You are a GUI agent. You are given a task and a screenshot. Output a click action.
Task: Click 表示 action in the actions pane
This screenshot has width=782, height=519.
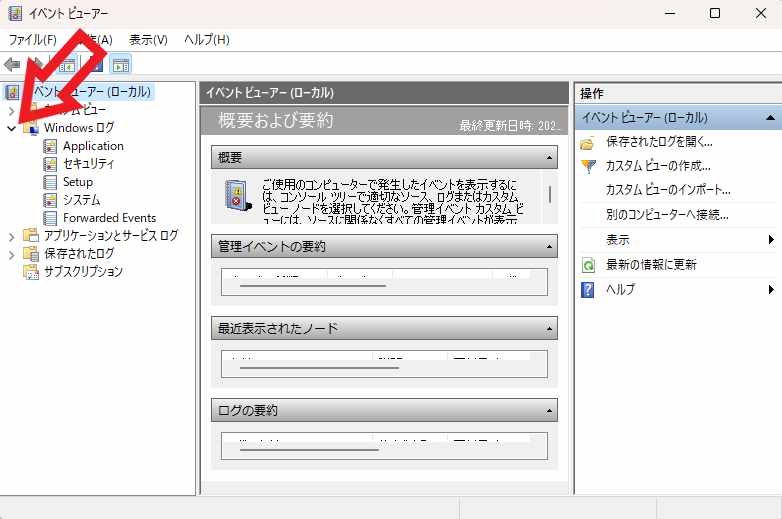pos(618,240)
